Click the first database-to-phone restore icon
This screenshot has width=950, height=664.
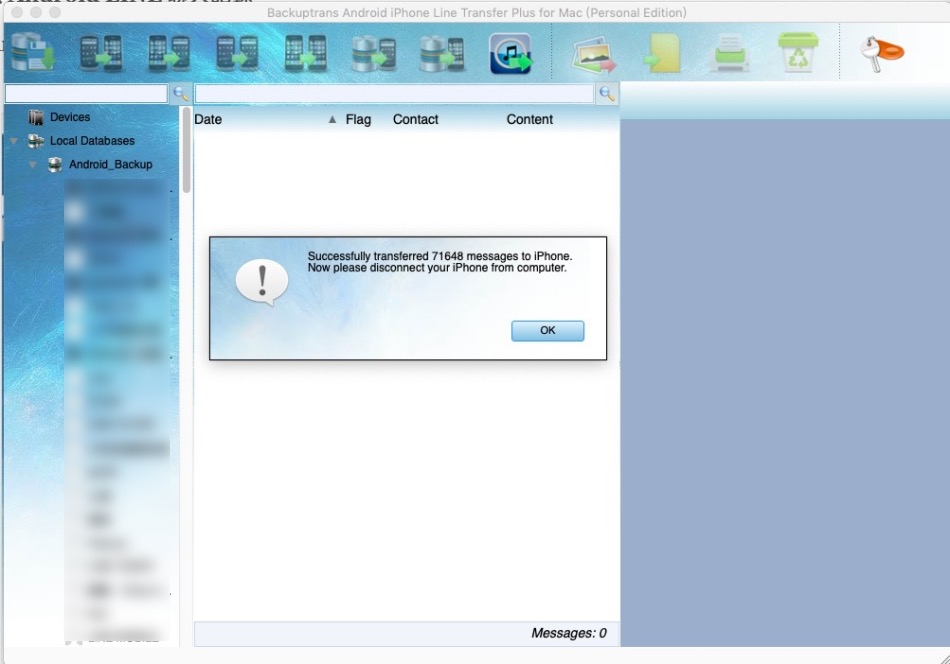point(374,53)
